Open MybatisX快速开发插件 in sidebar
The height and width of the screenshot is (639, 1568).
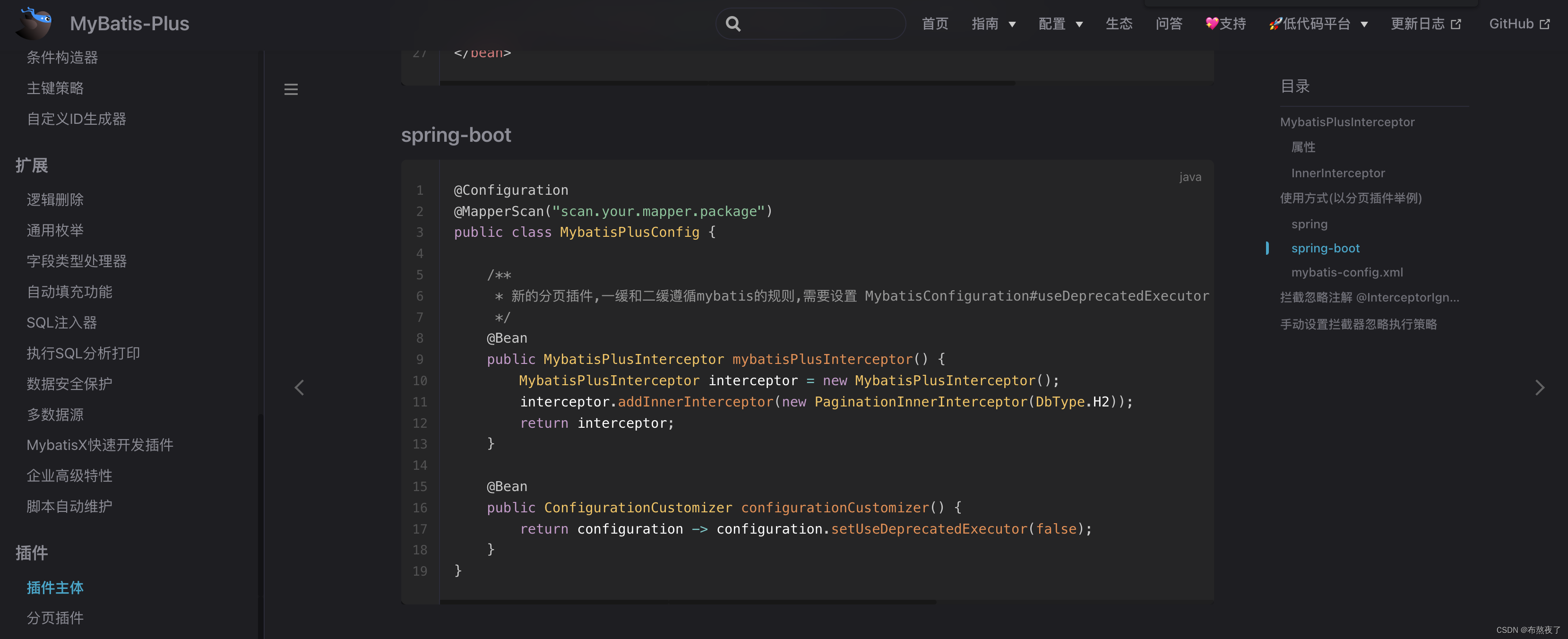coord(100,445)
